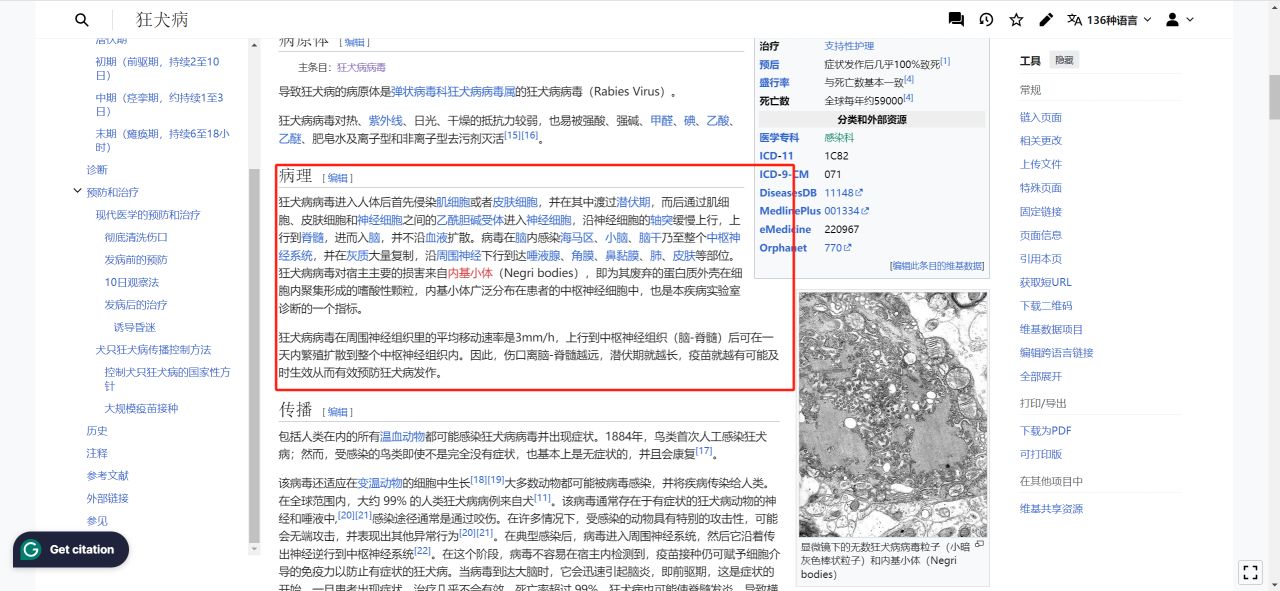Screen dimensions: 1280x591
Task: Follow the 温血动物 link in 传播
Action: (x=402, y=437)
